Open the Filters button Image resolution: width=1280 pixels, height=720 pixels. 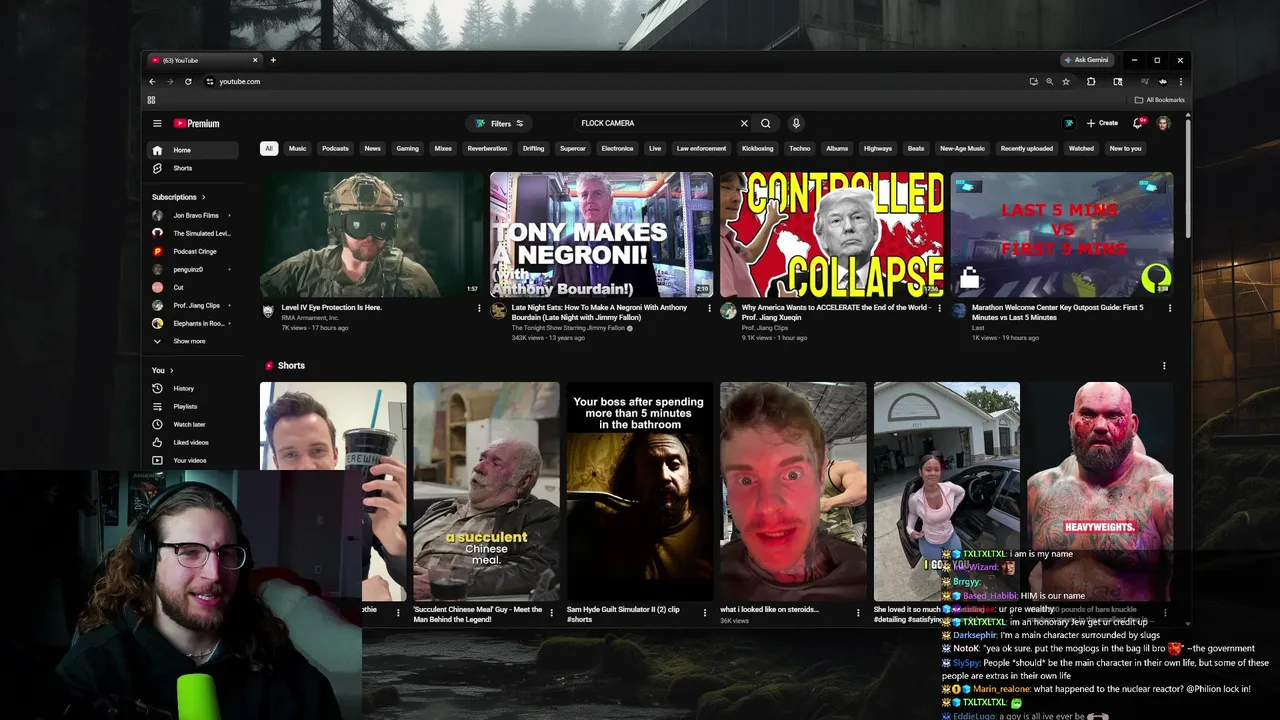click(x=500, y=123)
